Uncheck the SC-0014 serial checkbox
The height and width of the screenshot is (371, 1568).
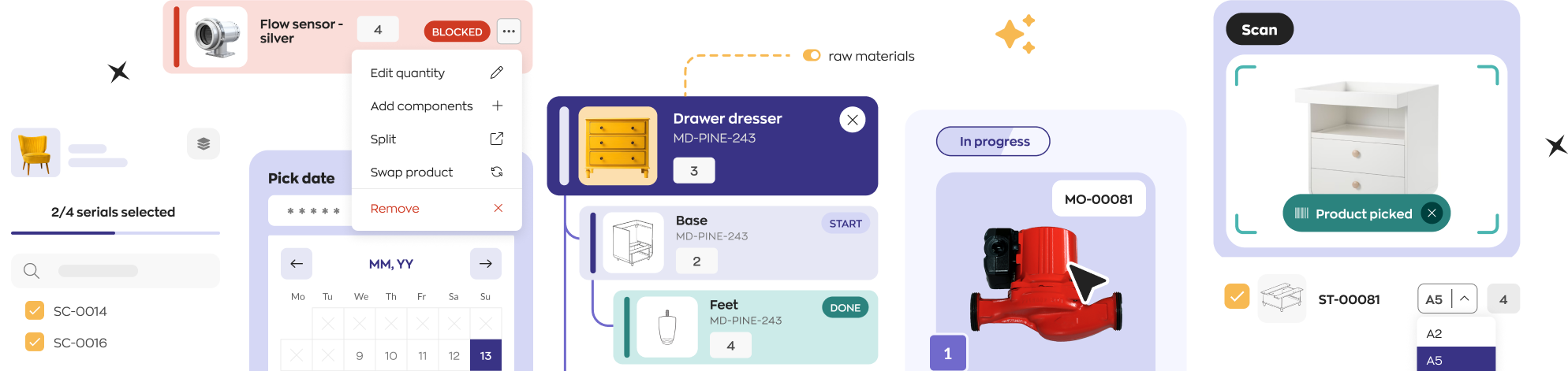pyautogui.click(x=35, y=311)
